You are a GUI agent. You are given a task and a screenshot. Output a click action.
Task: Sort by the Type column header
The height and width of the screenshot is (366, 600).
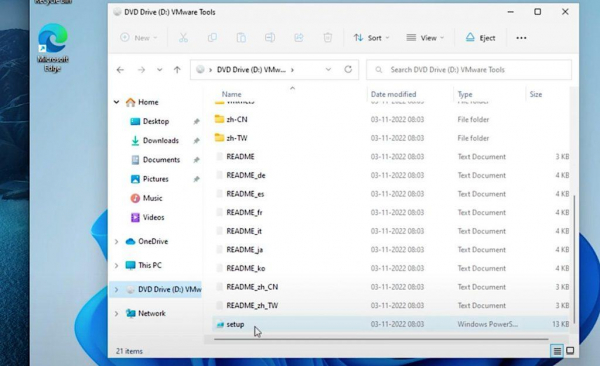coord(465,94)
